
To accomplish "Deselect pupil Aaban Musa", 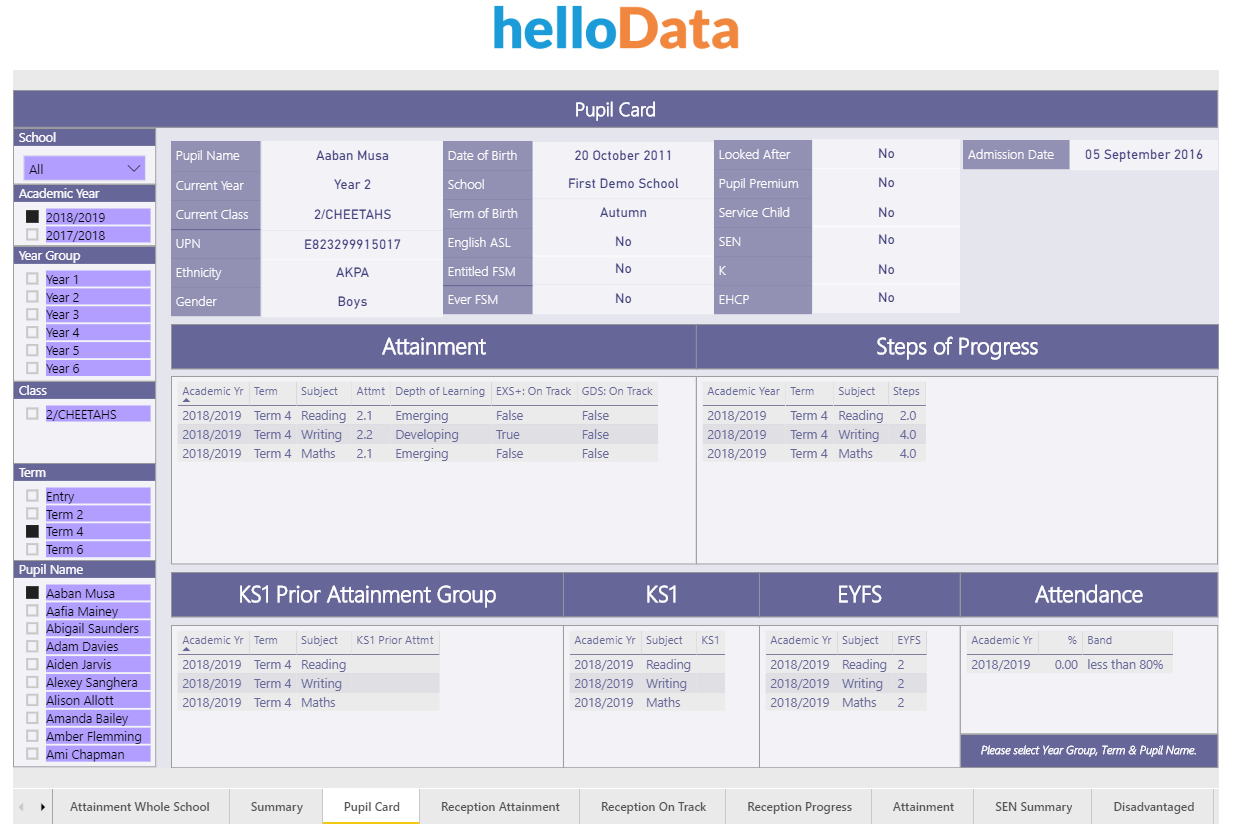I will click(x=31, y=592).
